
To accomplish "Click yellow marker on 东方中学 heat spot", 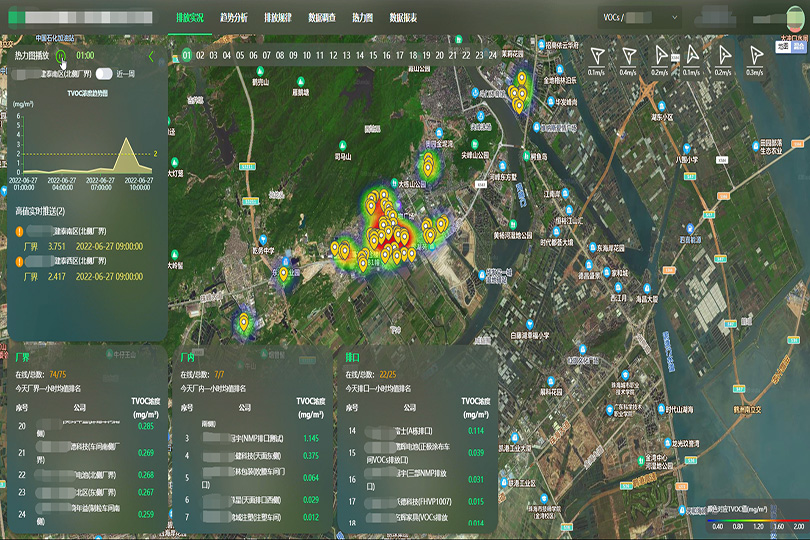I will (283, 273).
